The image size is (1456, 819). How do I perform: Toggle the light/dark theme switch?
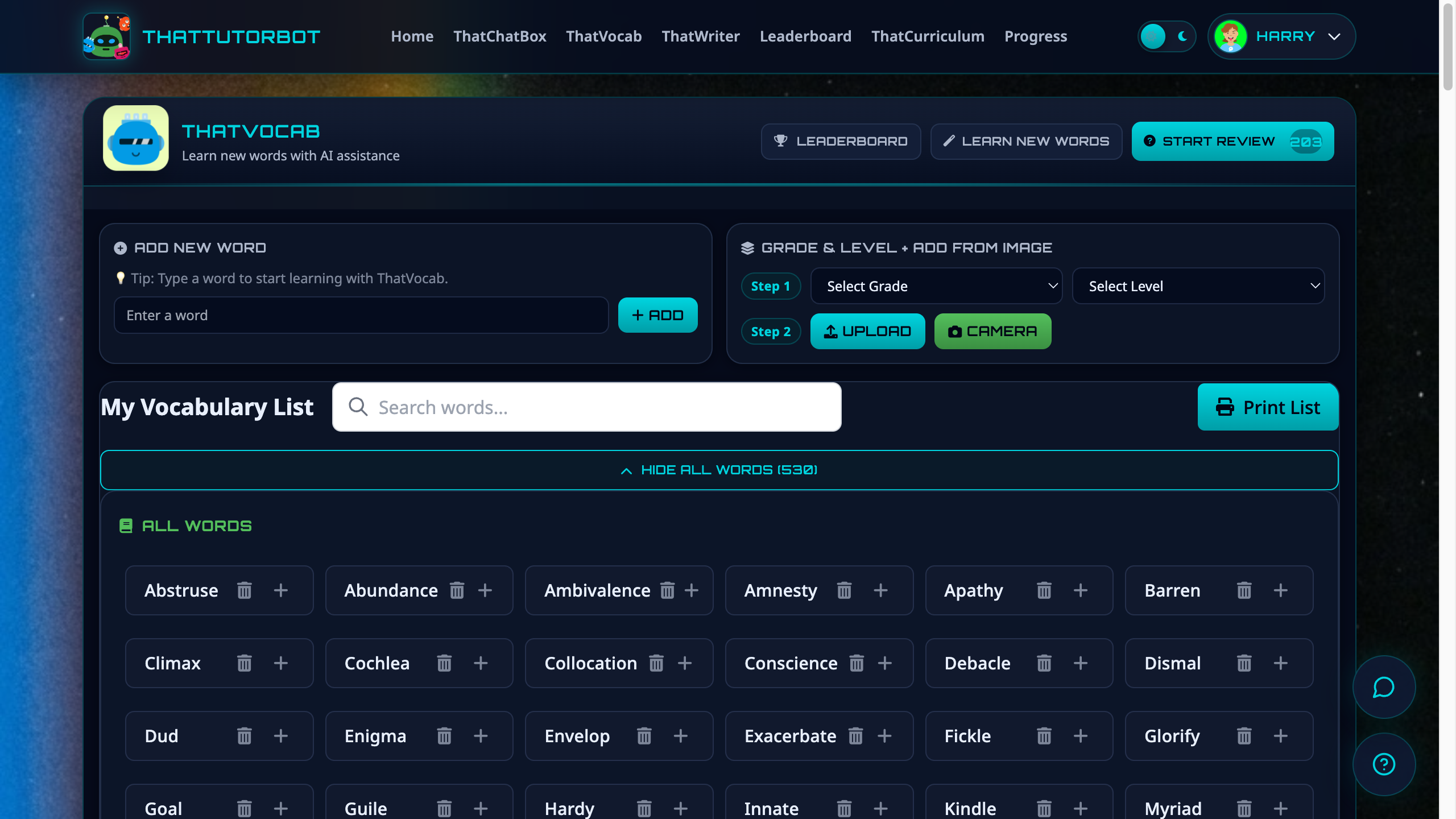tap(1167, 36)
